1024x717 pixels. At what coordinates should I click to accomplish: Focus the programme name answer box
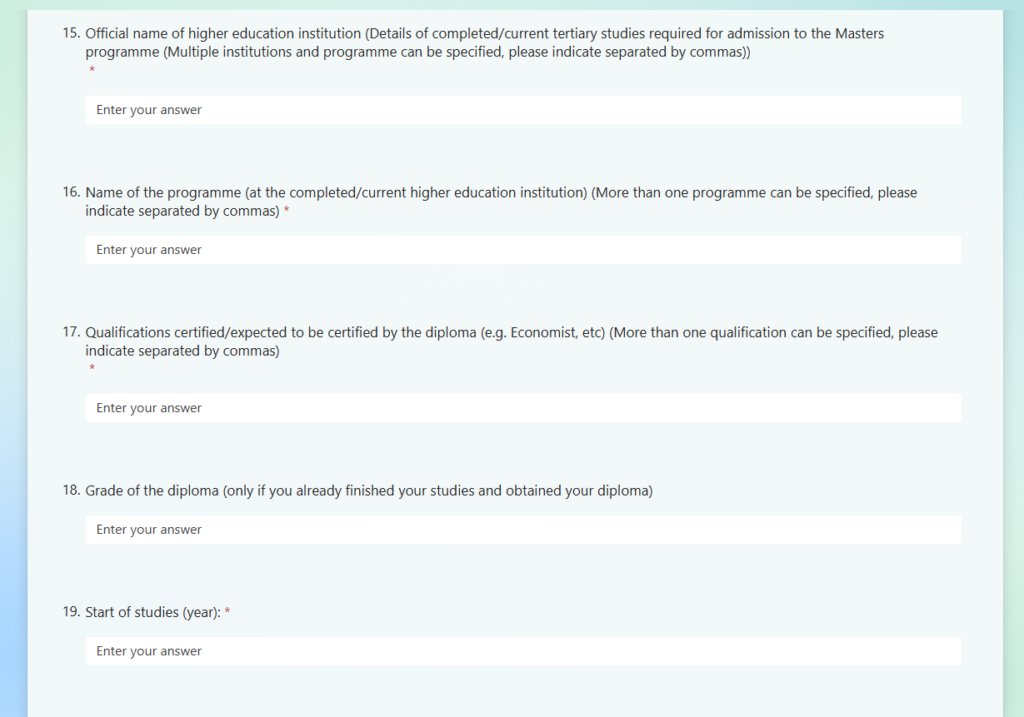[x=523, y=249]
